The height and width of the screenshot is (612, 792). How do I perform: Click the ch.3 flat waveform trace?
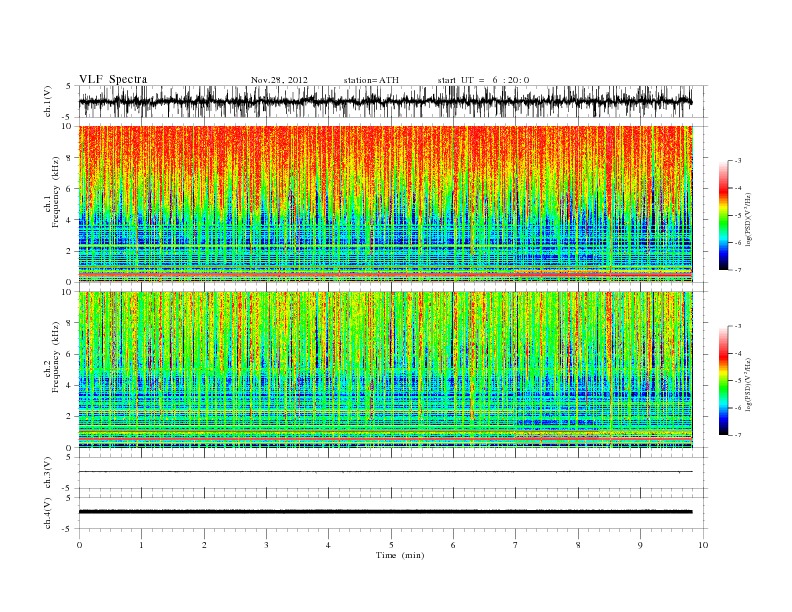pos(386,472)
